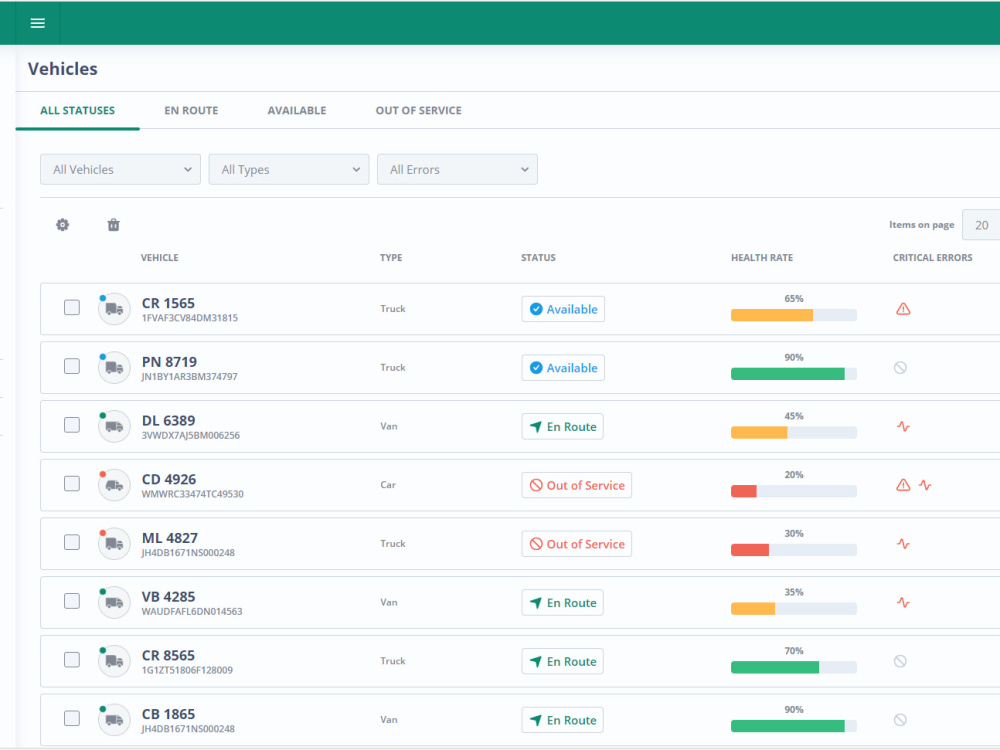The height and width of the screenshot is (750, 1000).
Task: Click the vehicle name CR 1565
Action: [168, 303]
